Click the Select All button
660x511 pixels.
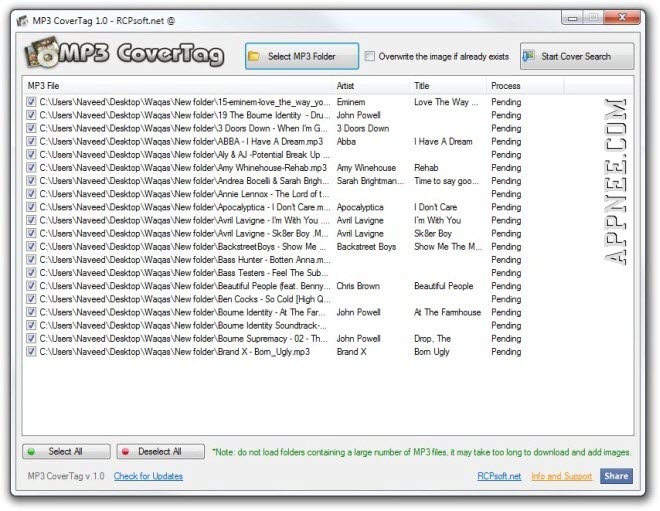pyautogui.click(x=66, y=451)
